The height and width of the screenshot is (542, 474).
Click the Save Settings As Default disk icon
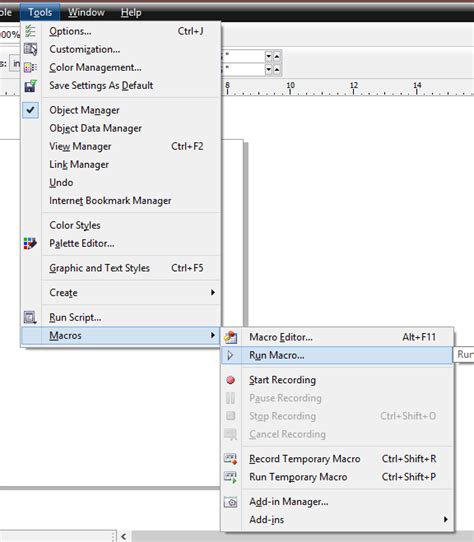click(30, 85)
